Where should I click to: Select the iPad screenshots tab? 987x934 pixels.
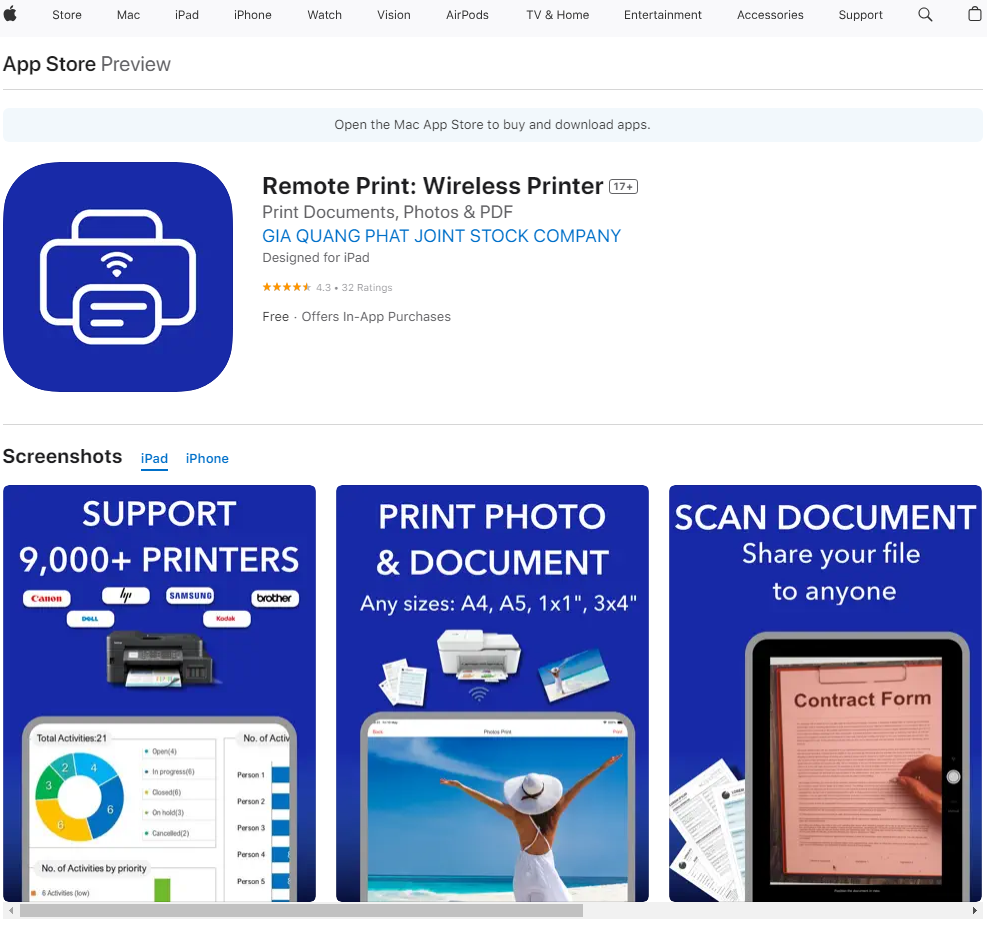click(x=154, y=458)
